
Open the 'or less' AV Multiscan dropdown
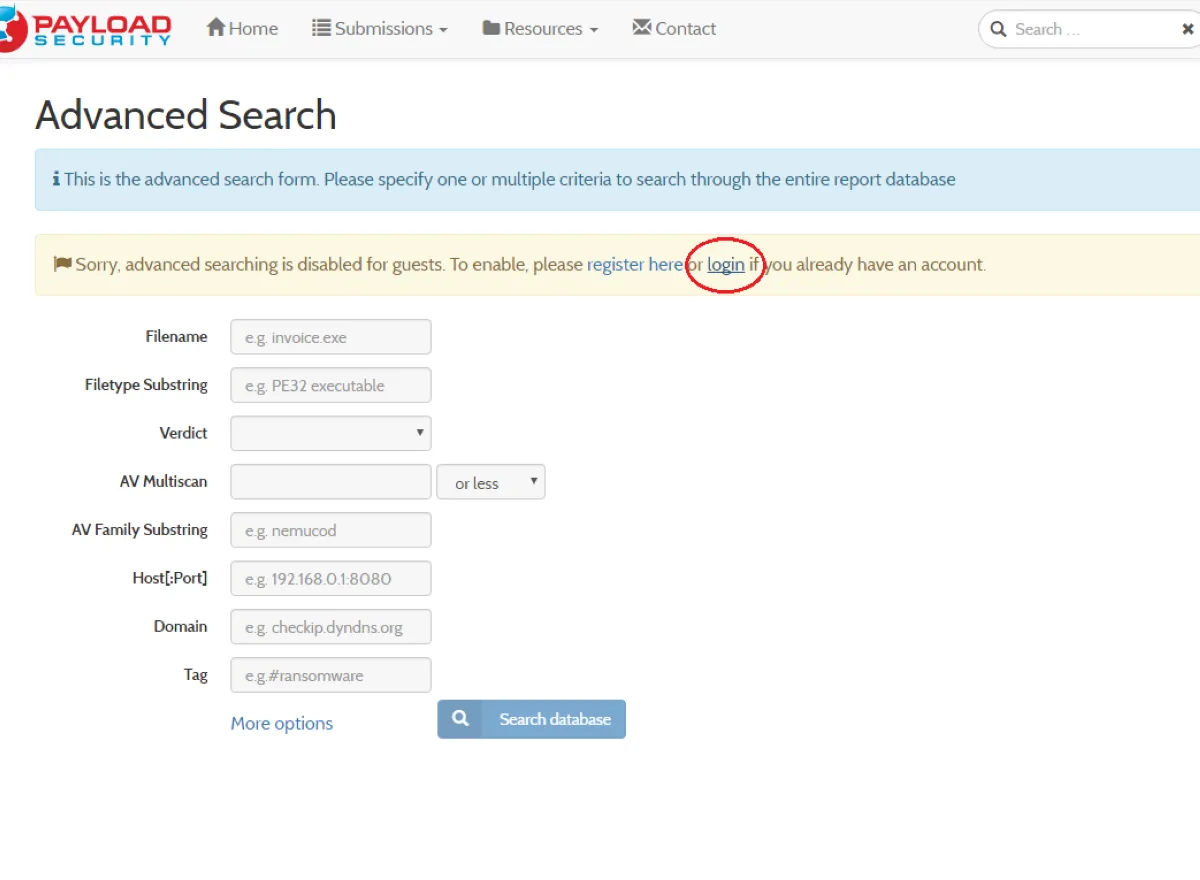[x=491, y=482]
